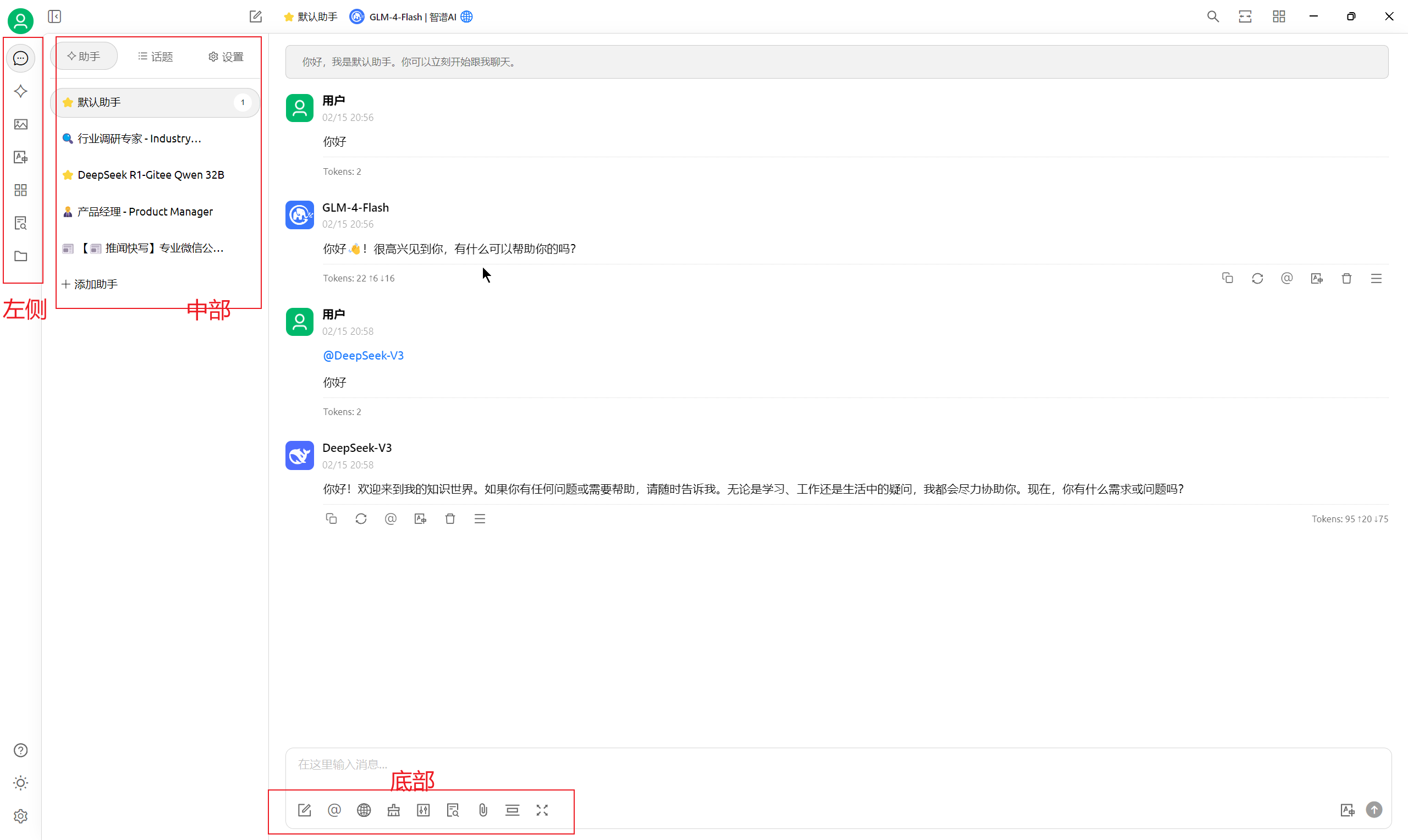Open options menu on GLM-4-Flash's message
Screen dimensions: 1408x840
[x=1376, y=278]
